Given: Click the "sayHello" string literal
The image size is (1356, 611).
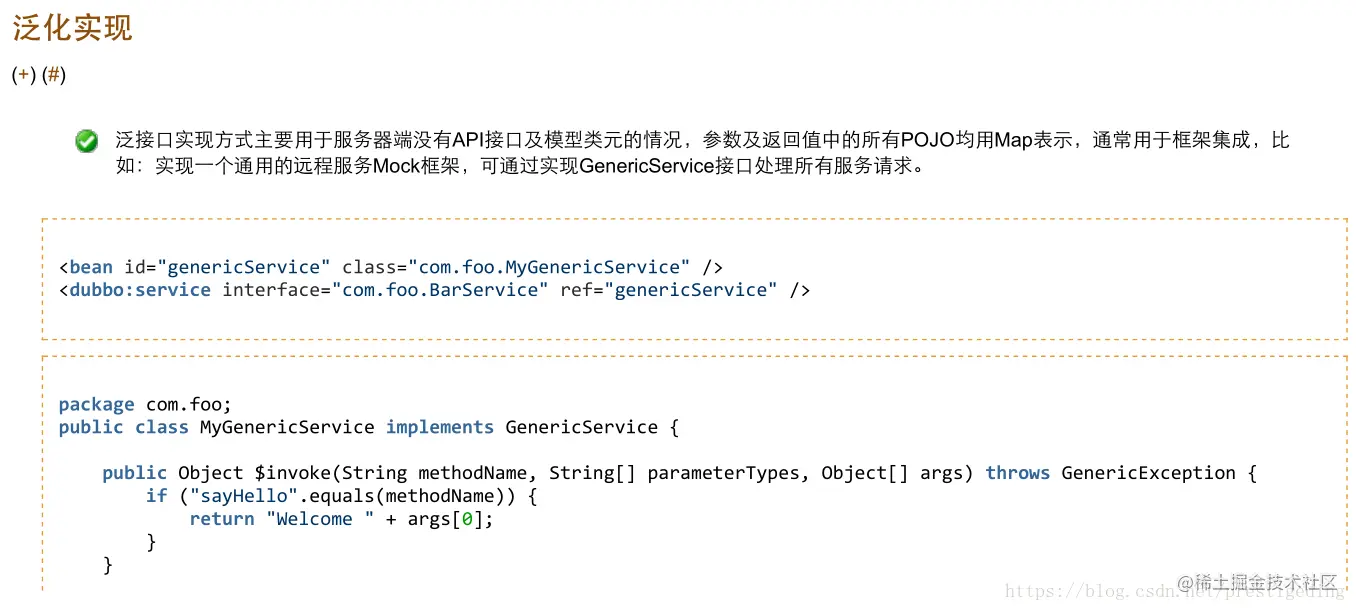Looking at the screenshot, I should click(233, 496).
